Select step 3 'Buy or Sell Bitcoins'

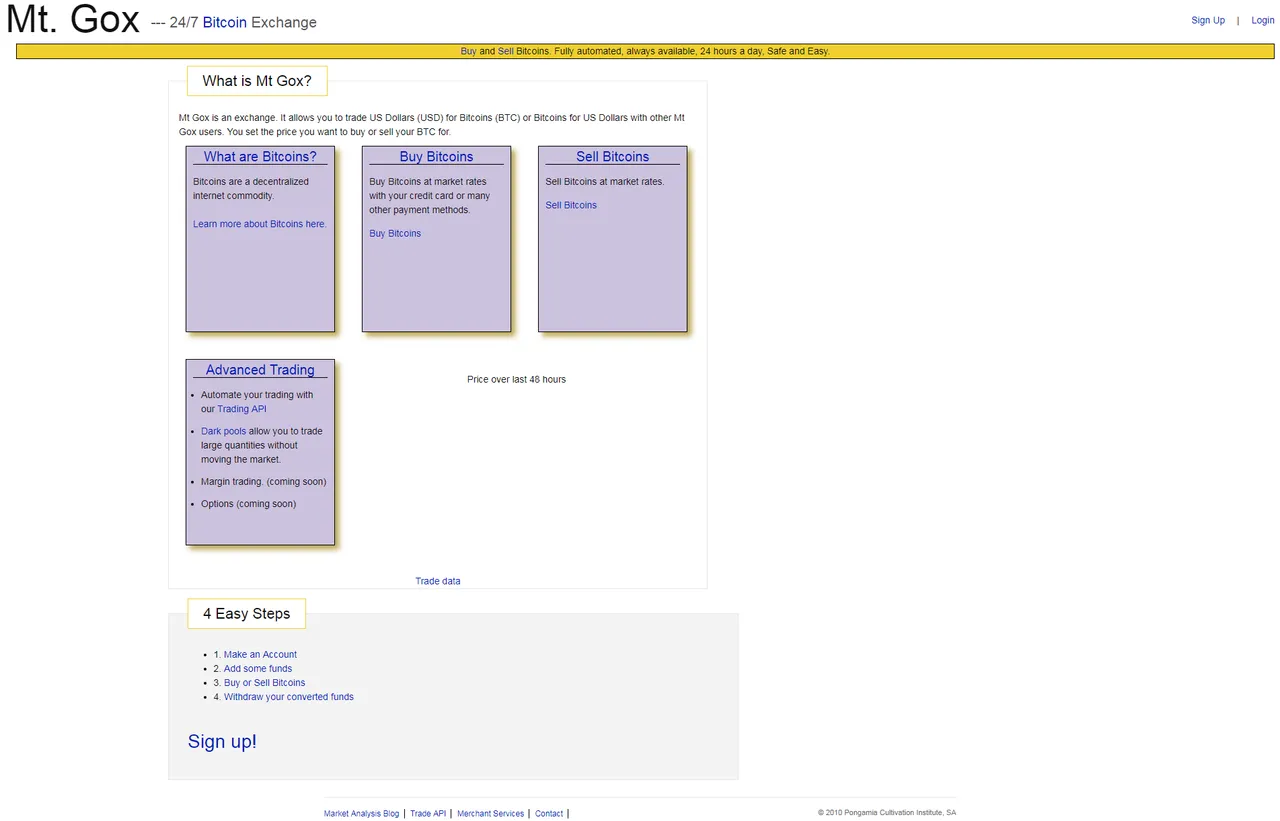point(265,683)
